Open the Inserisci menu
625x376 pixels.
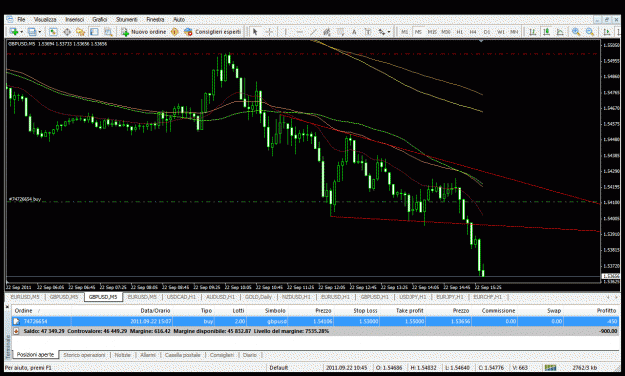click(75, 19)
